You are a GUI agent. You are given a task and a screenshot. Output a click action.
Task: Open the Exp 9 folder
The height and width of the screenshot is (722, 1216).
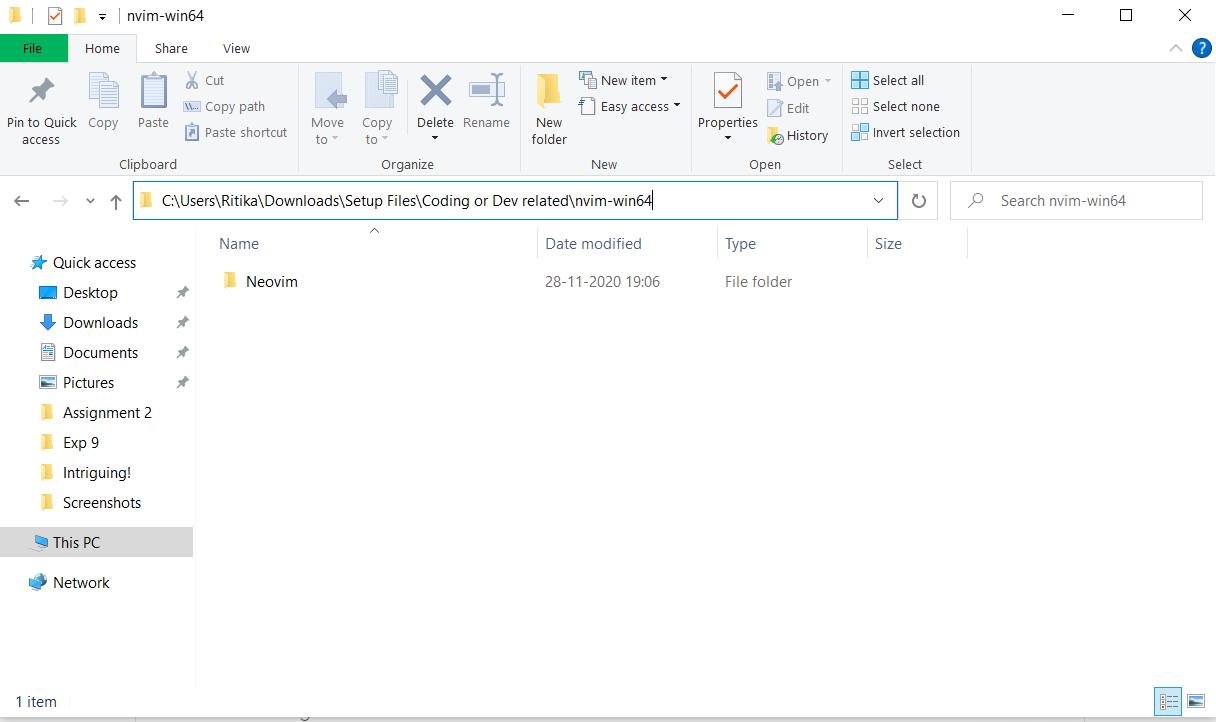[80, 442]
